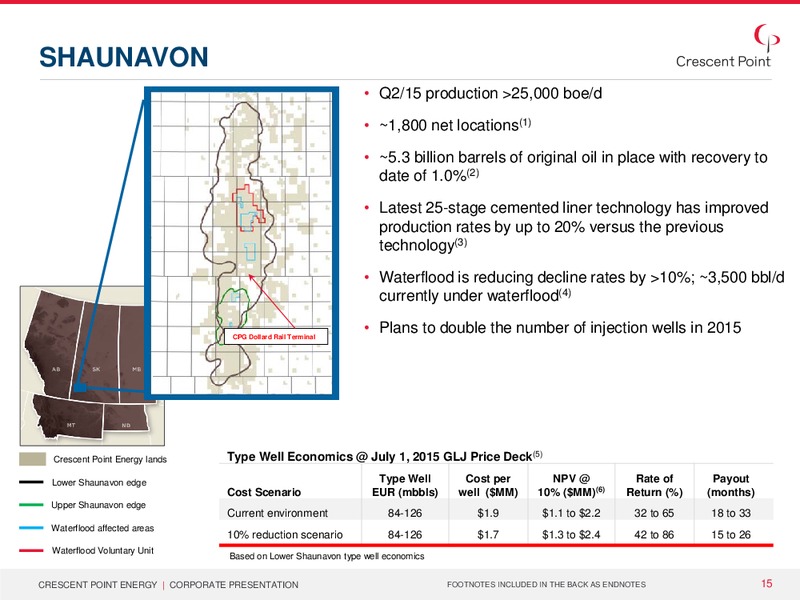Click the '42 to 86' rate of return cell

tap(654, 535)
